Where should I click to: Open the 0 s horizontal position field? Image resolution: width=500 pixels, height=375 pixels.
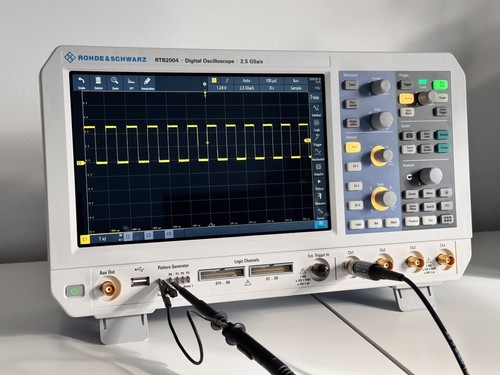click(271, 88)
